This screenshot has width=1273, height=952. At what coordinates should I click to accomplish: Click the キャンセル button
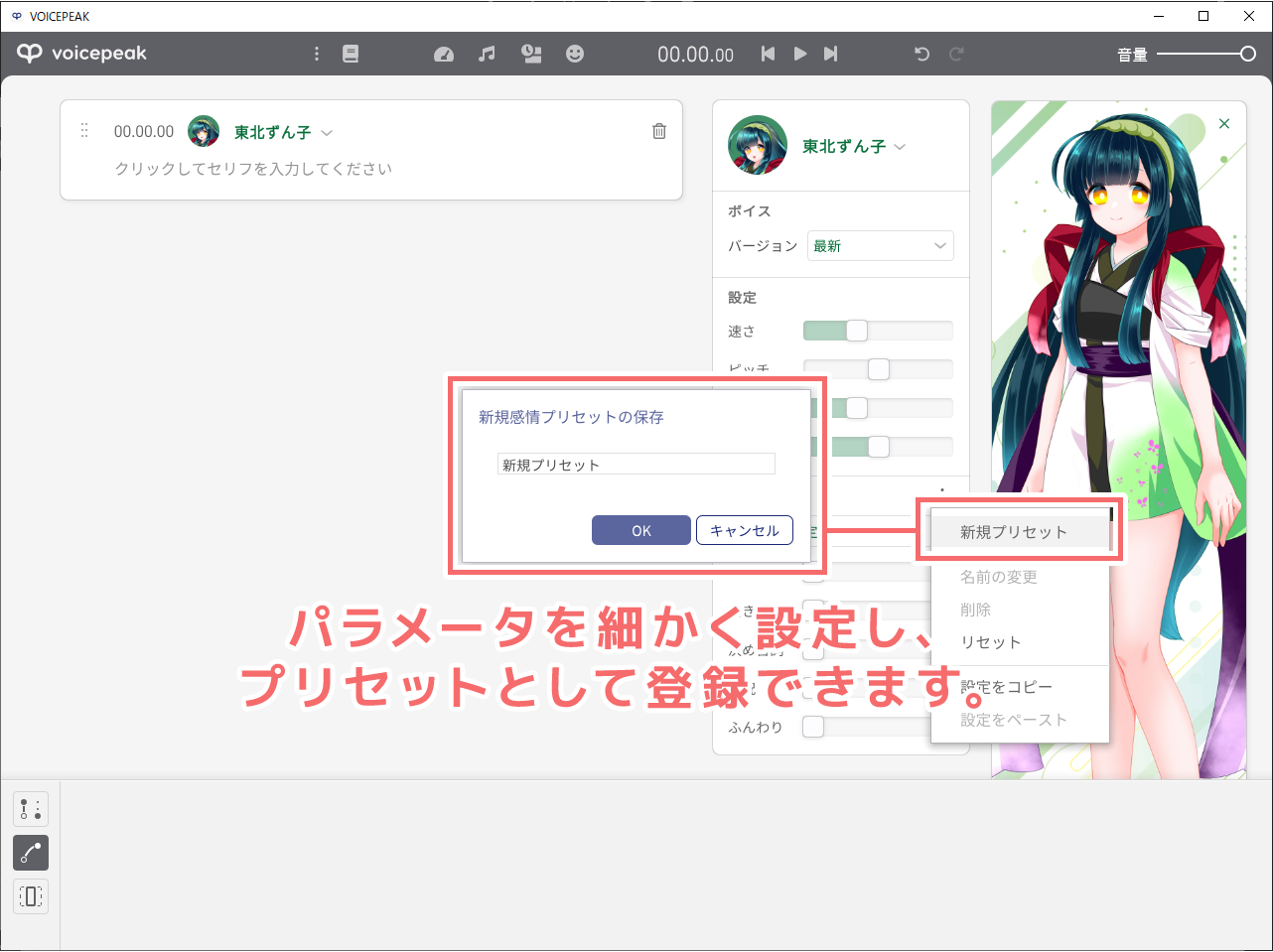coord(745,530)
